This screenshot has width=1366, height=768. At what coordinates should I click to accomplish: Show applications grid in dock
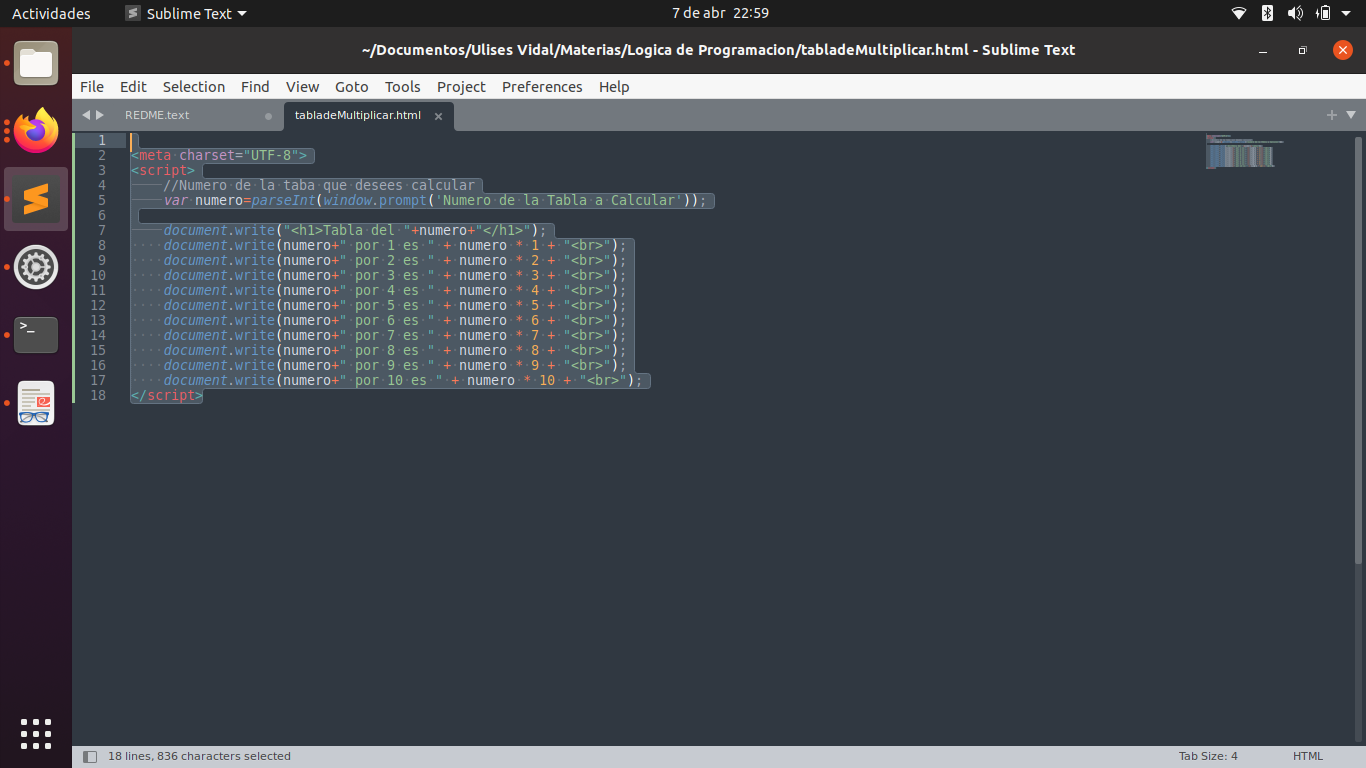click(36, 733)
